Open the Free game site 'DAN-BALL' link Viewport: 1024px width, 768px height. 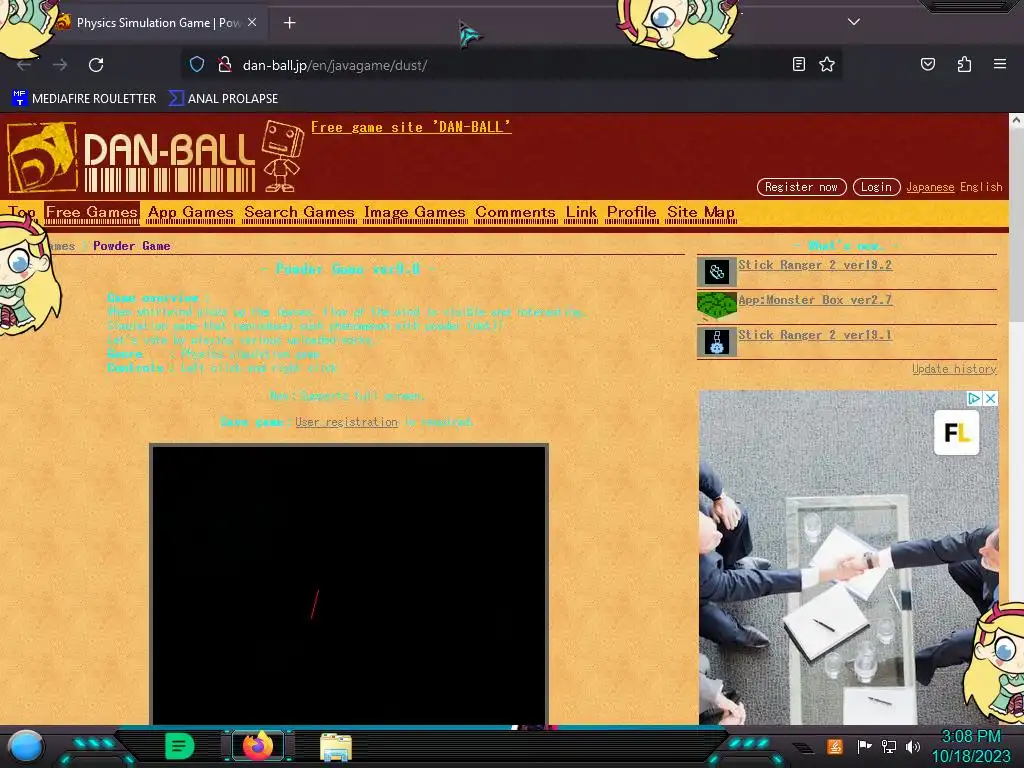pyautogui.click(x=411, y=127)
